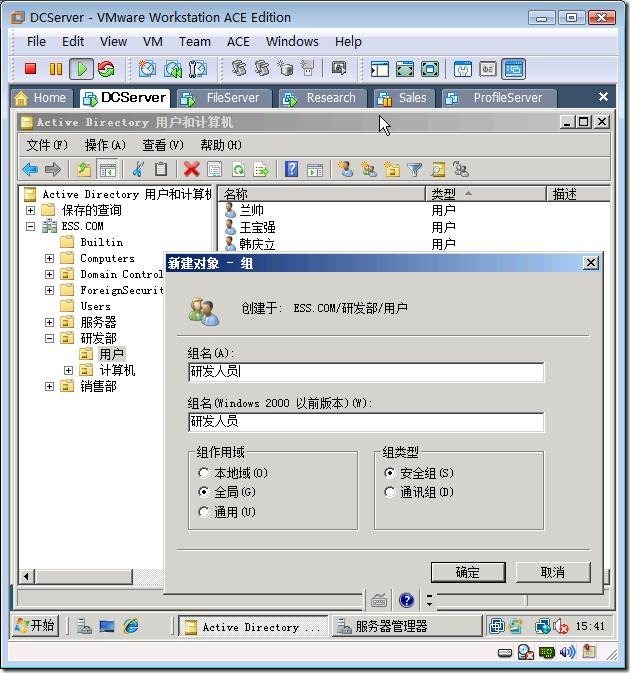Select the 本地域(O) radio button

click(x=204, y=473)
